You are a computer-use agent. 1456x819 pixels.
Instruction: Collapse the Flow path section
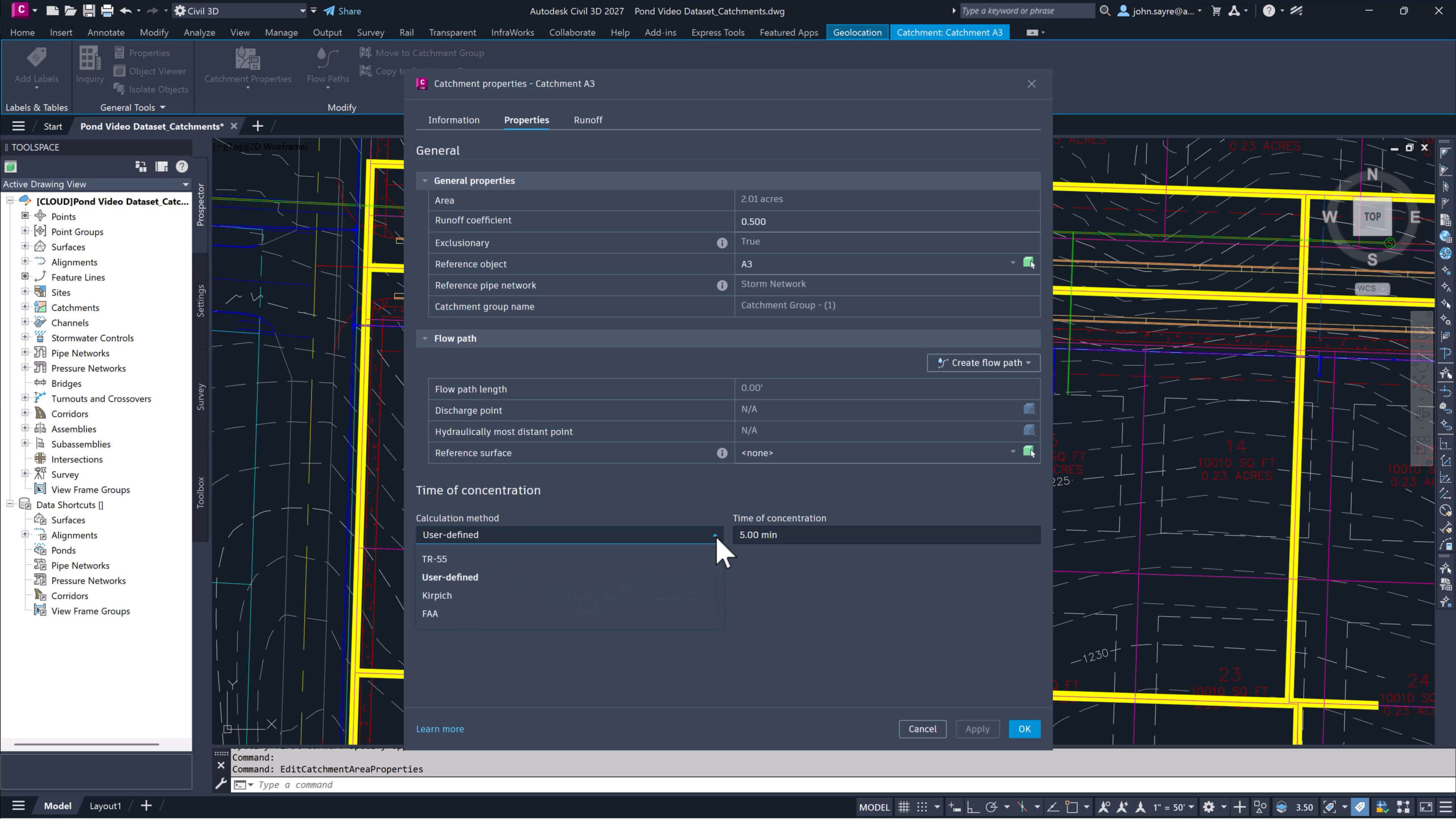click(x=424, y=338)
